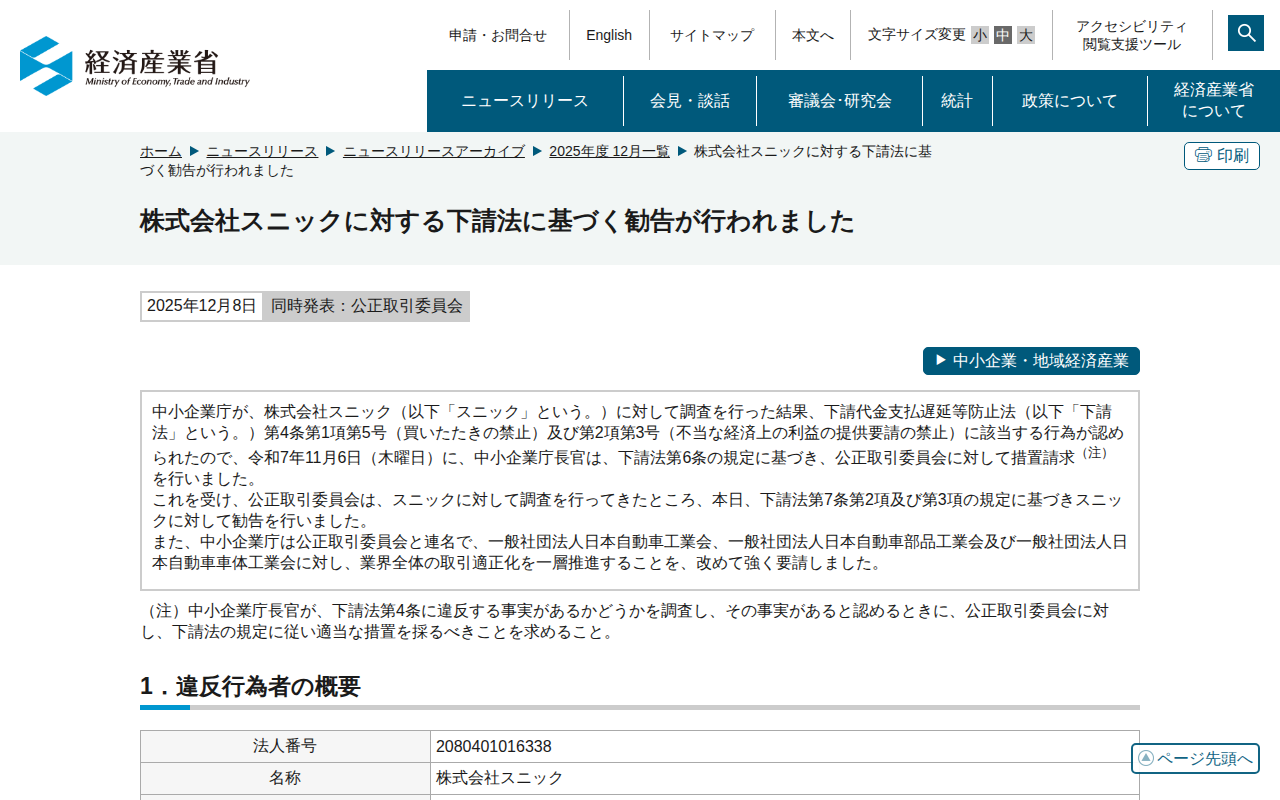The image size is (1280, 800).
Task: Click the heading 1．違反行為者の概要
Action: (250, 686)
